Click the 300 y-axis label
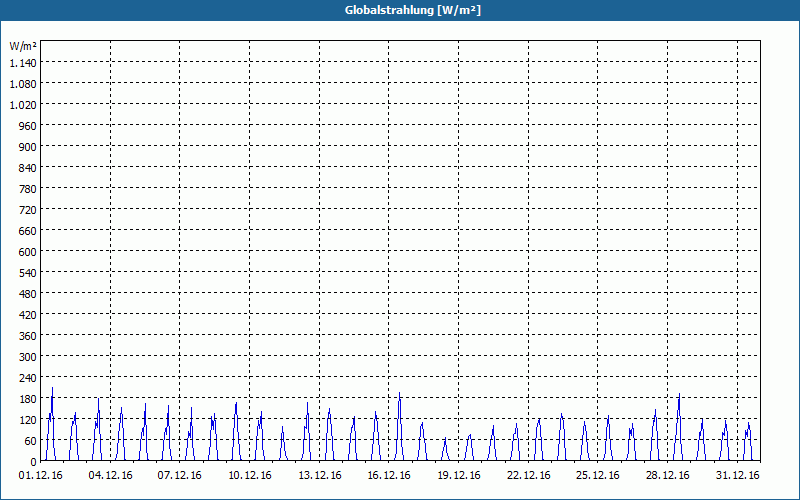The image size is (800, 500). [28, 357]
